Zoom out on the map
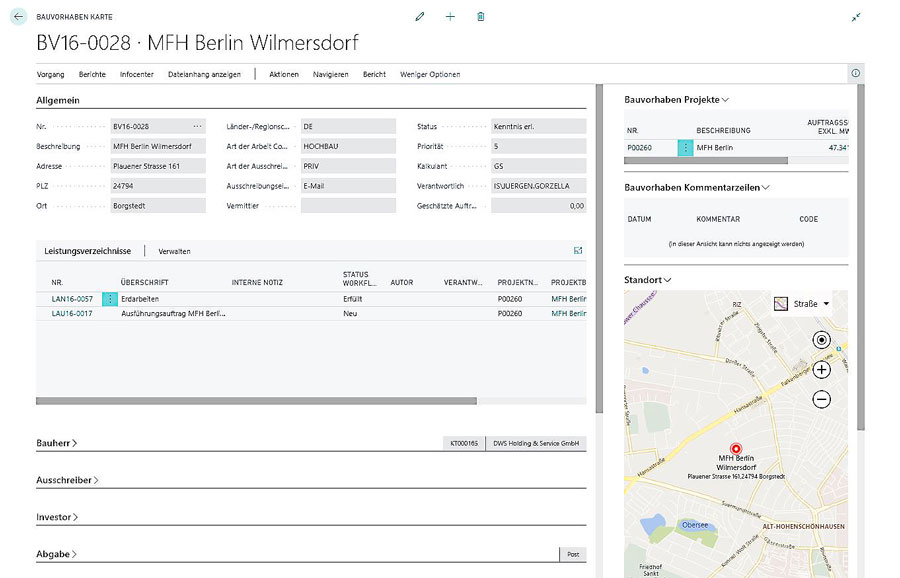This screenshot has width=900, height=578. [822, 399]
